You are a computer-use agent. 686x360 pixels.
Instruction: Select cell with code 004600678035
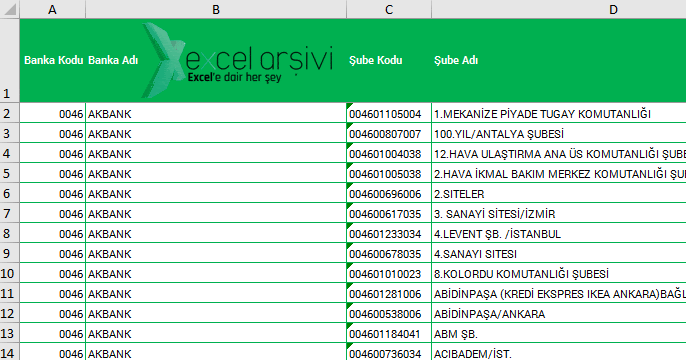389,253
